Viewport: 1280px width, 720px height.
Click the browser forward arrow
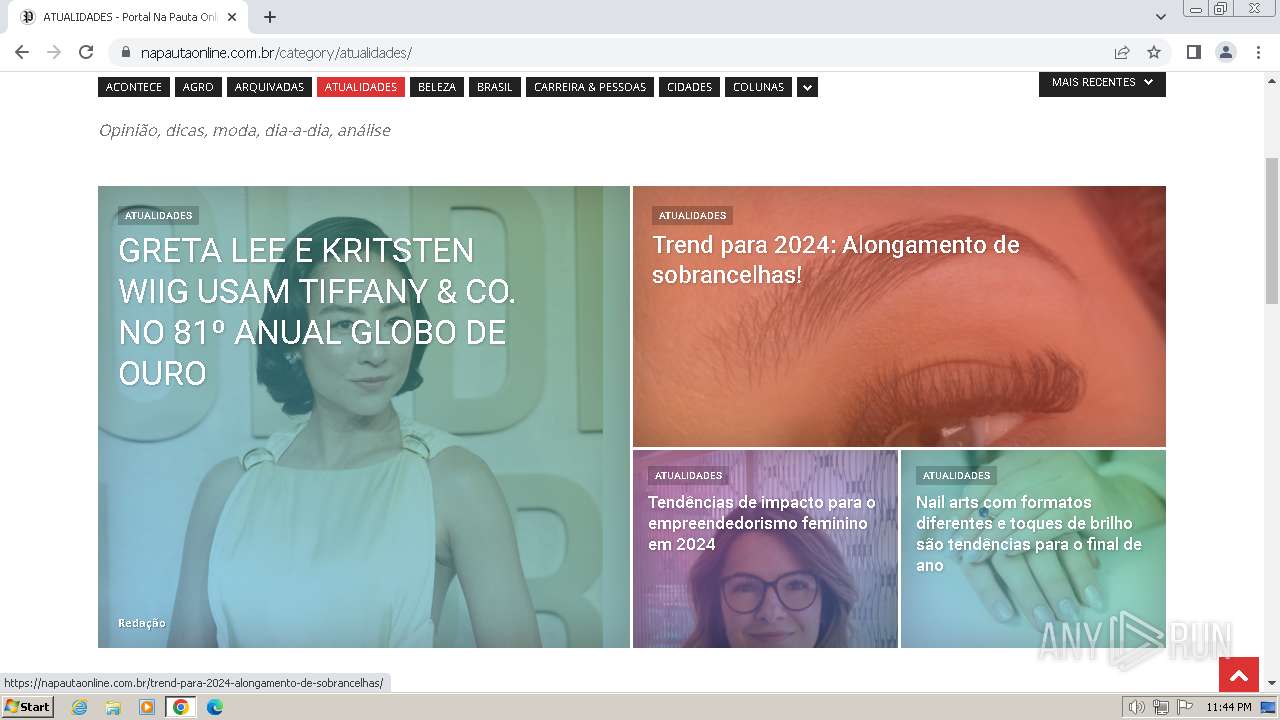point(54,52)
